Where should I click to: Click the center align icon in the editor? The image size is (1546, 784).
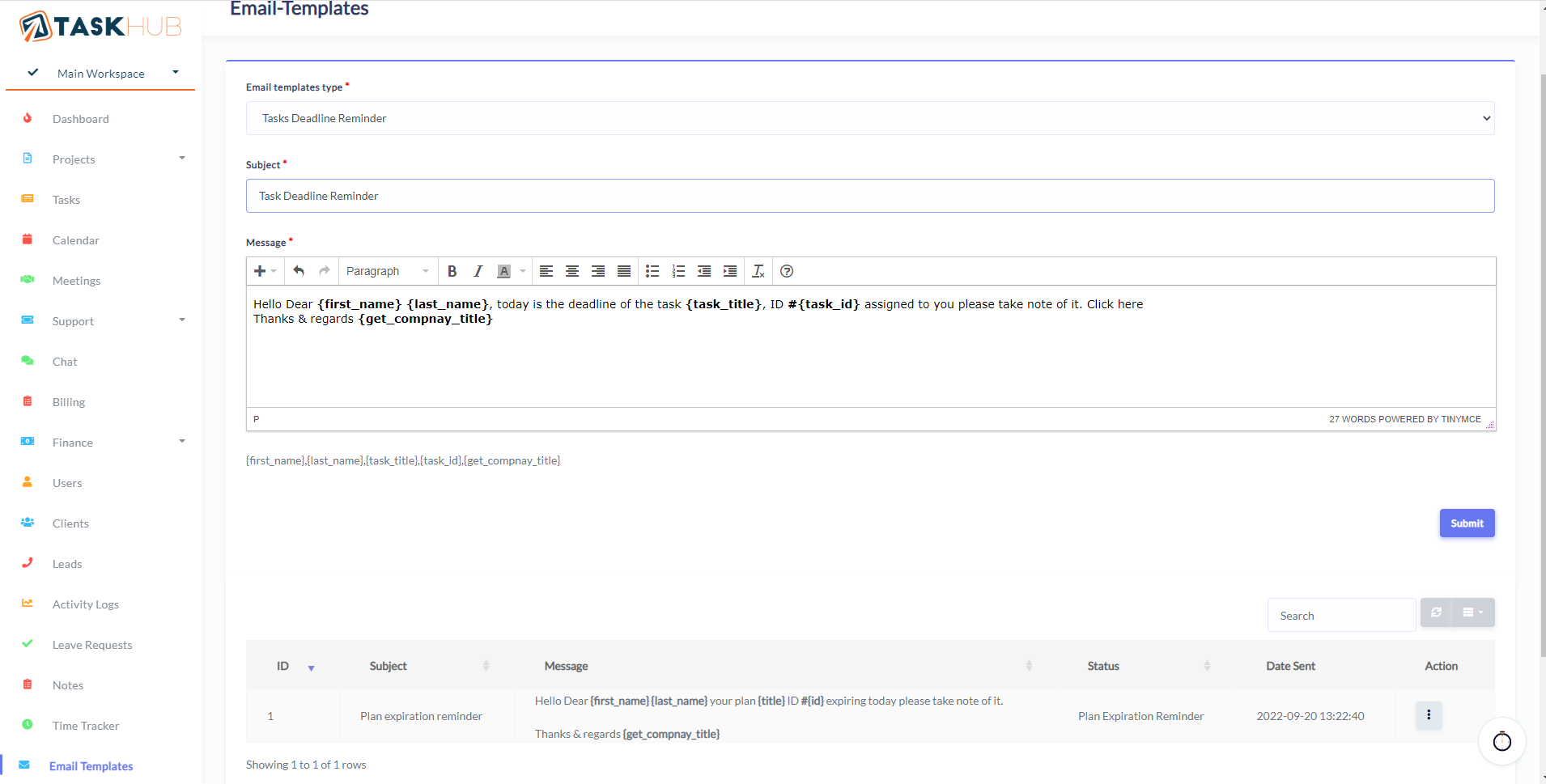point(572,271)
